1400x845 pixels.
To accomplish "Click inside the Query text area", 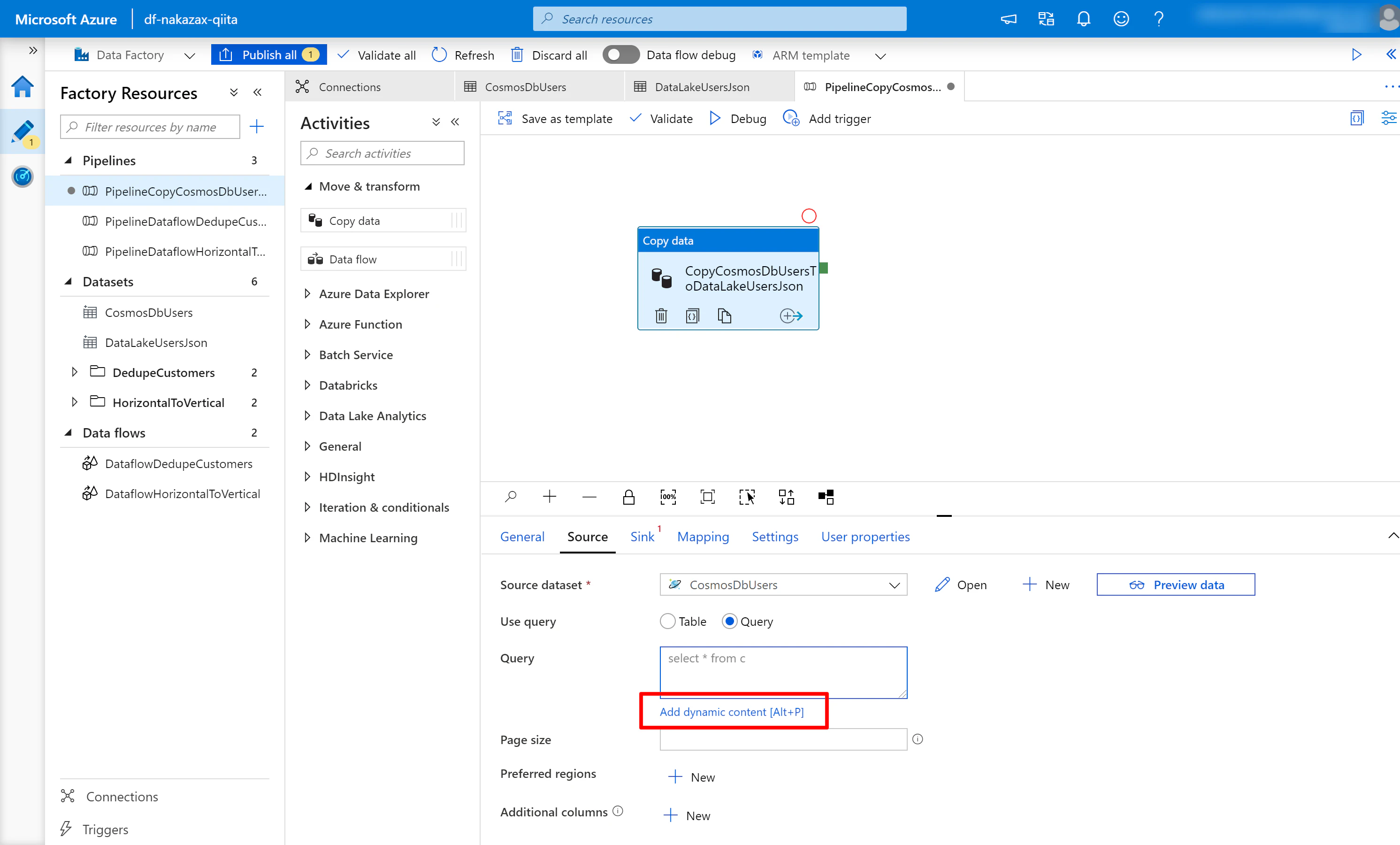I will point(783,672).
